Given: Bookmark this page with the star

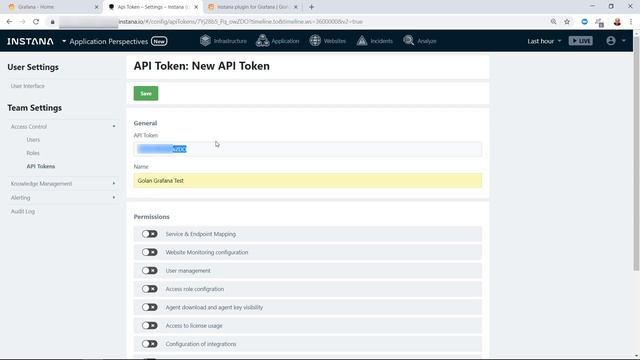Looking at the screenshot, I should [567, 22].
